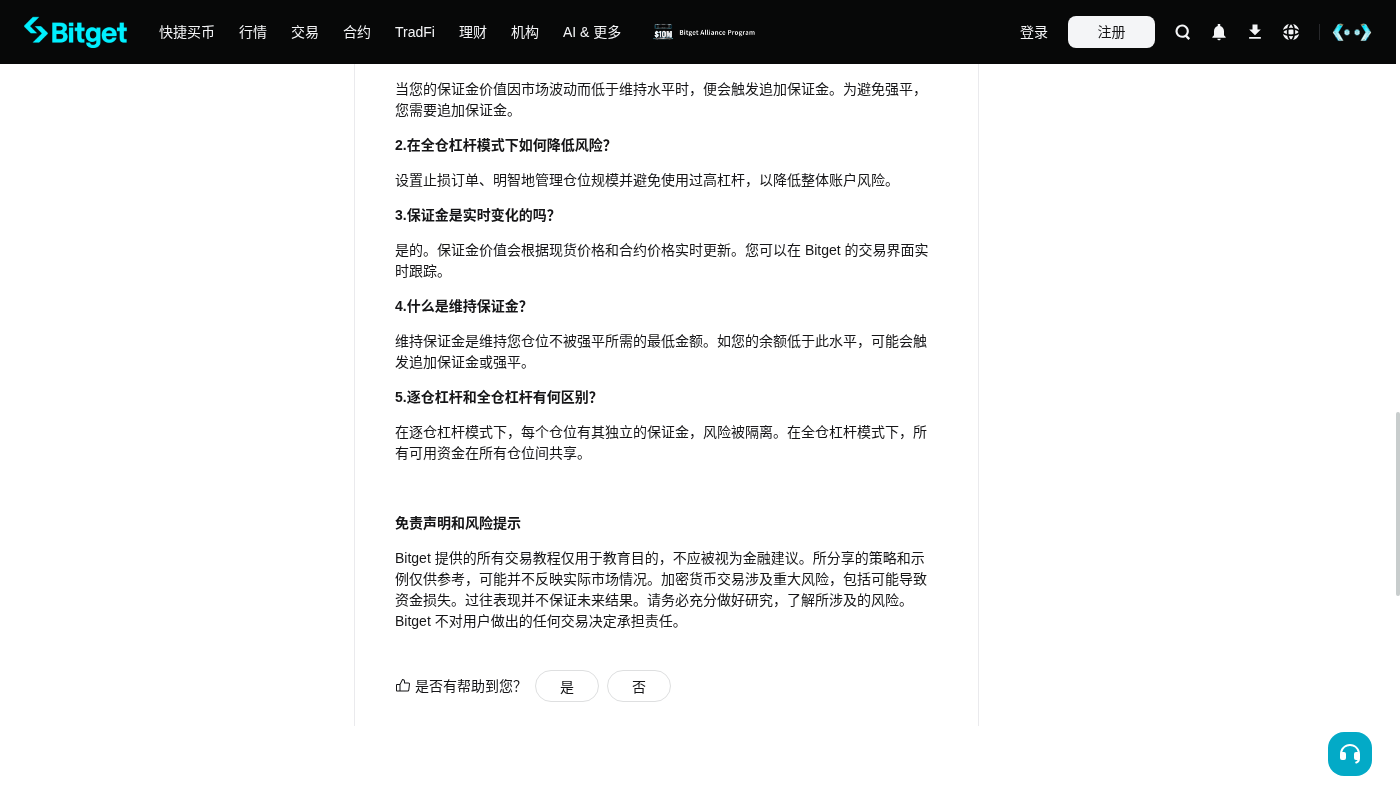Open the Bitget Alliance Program banner

(x=705, y=32)
